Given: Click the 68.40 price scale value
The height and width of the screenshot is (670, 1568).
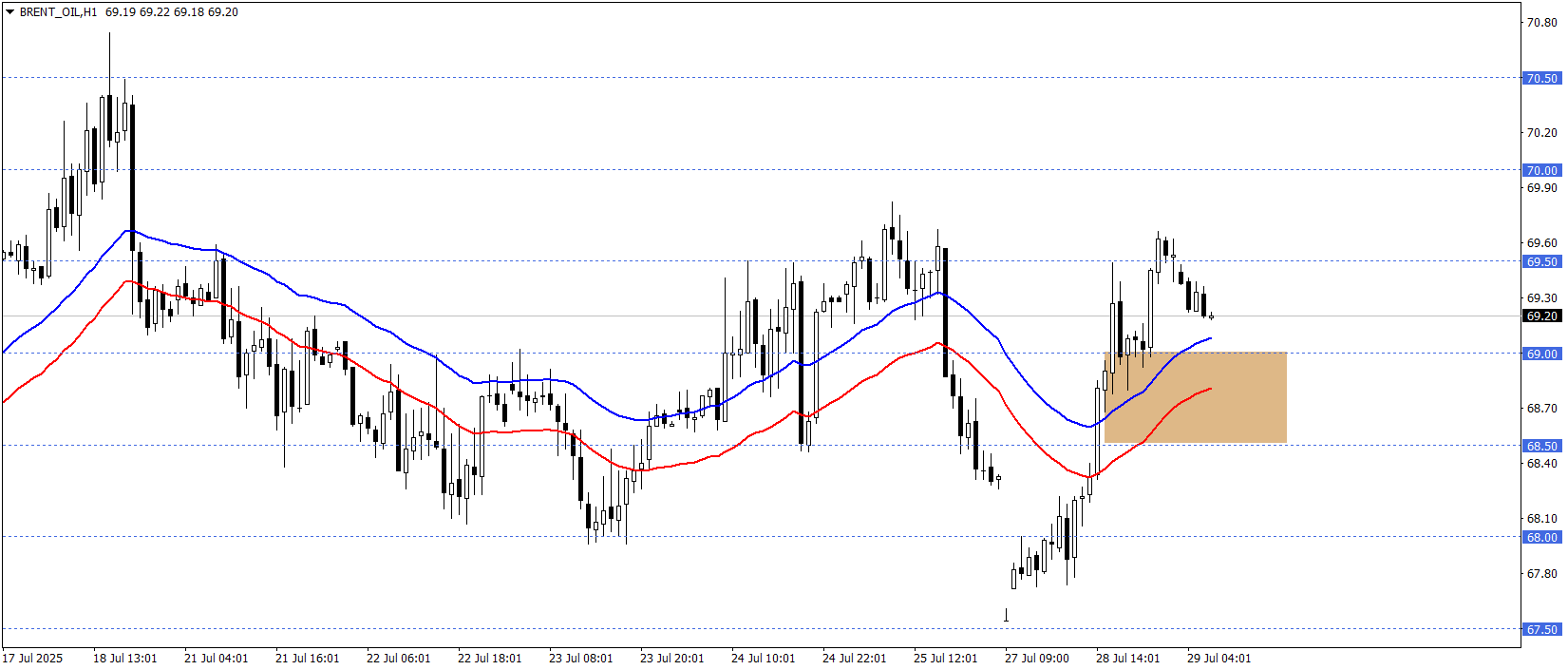Looking at the screenshot, I should pyautogui.click(x=1541, y=463).
